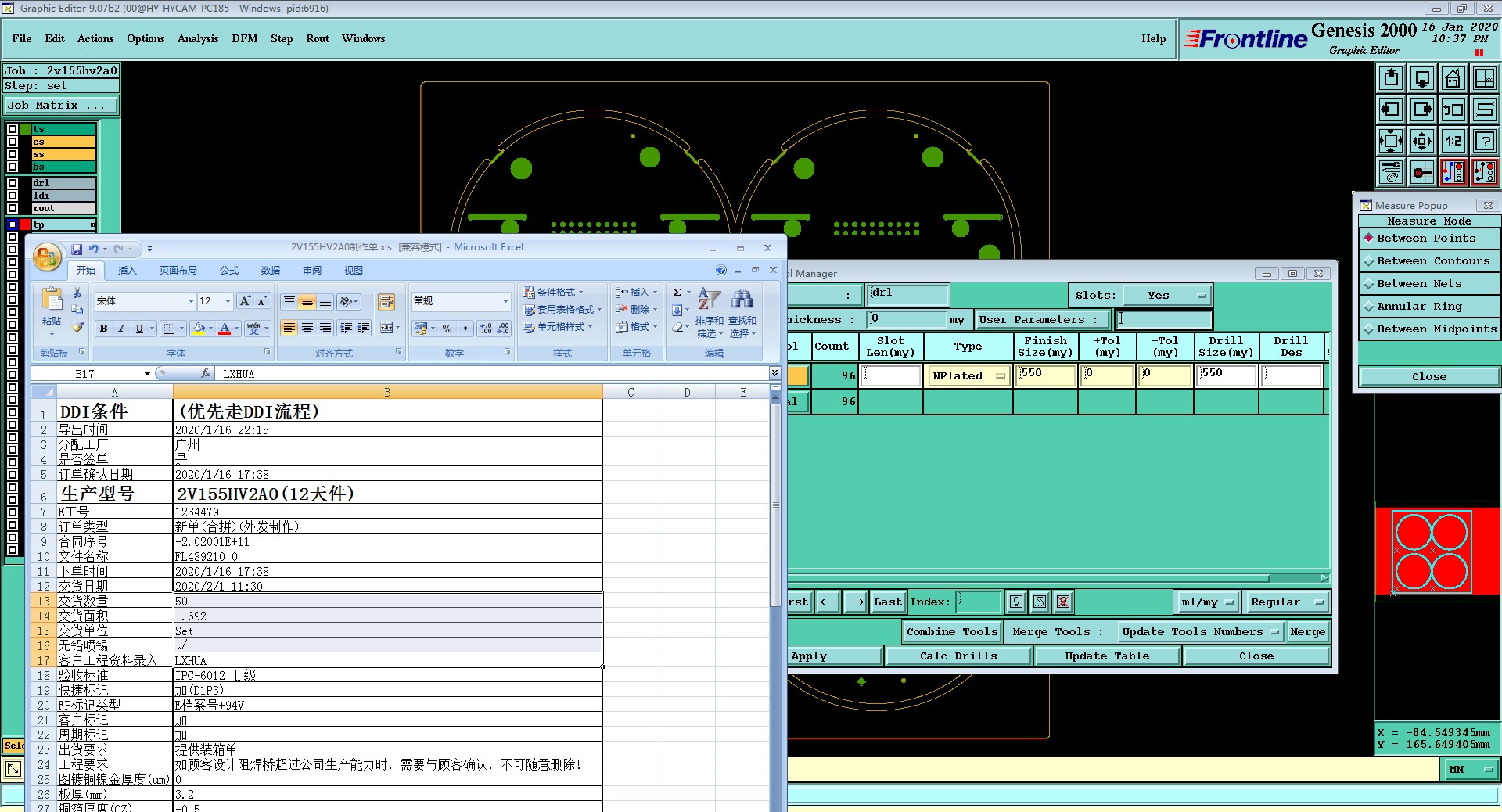This screenshot has height=812, width=1502.
Task: Open the MM units dropdown at bottom right
Action: pos(1469,770)
